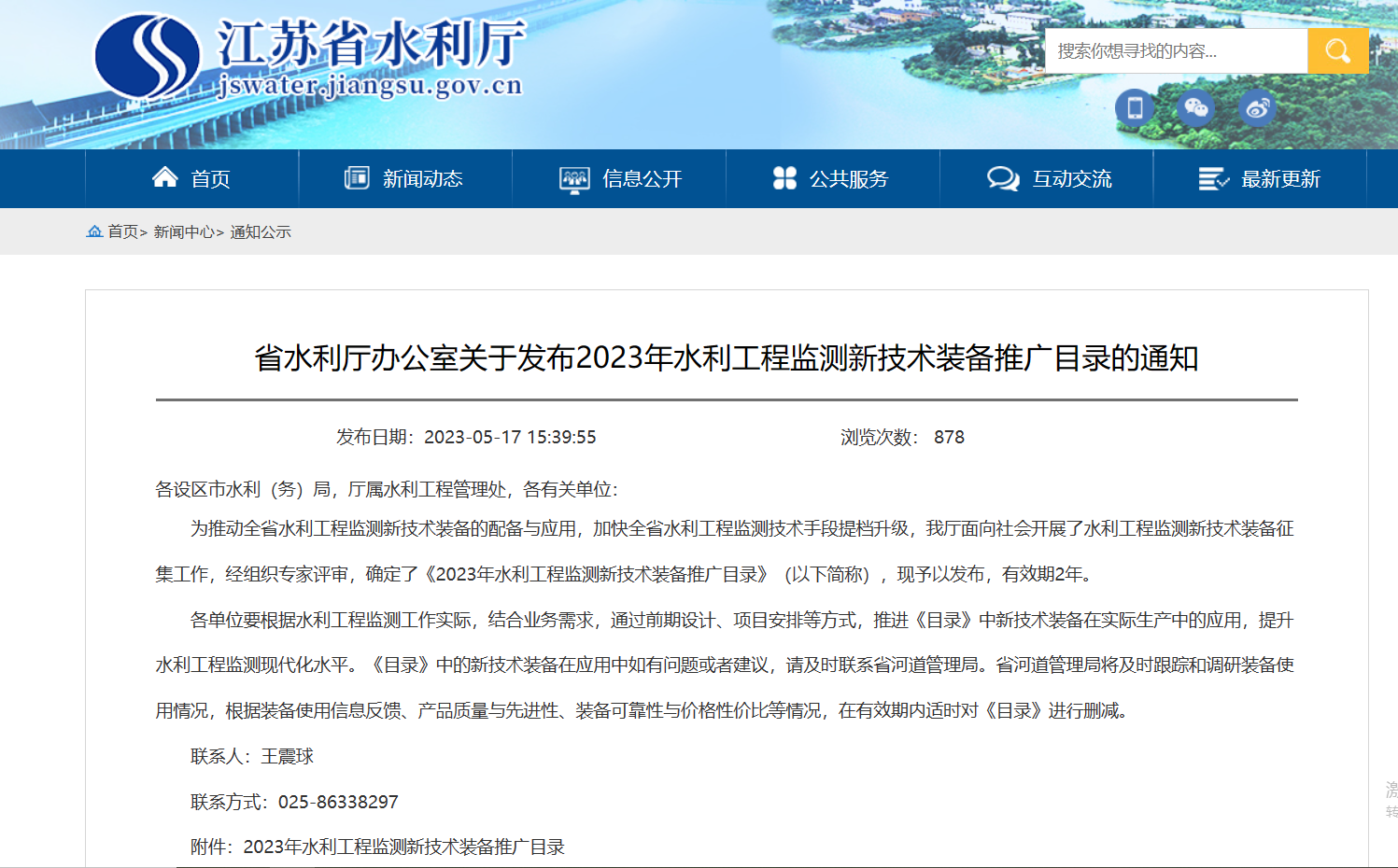Viewport: 1398px width, 868px height.
Task: Click the 通知公示 breadcrumb link
Action: tap(261, 231)
